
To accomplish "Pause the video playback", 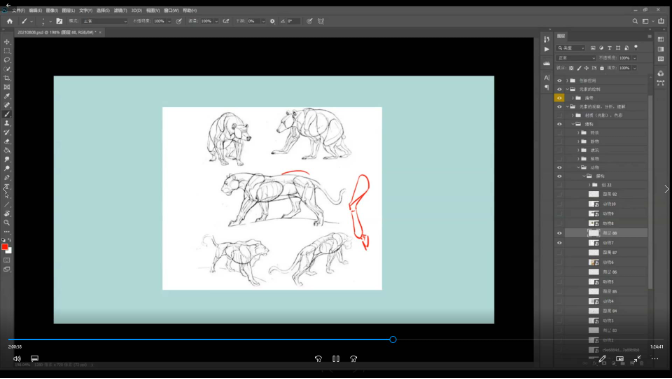I will point(336,359).
